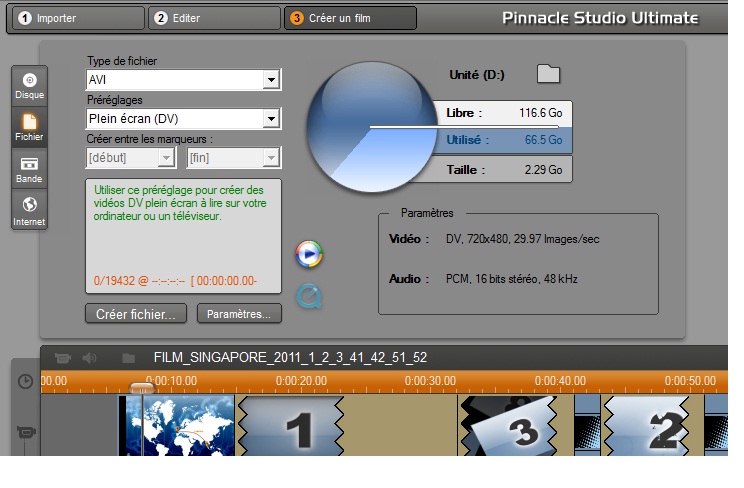Click the Unité (D:) label
Screen dimensions: 744x488
[x=477, y=75]
